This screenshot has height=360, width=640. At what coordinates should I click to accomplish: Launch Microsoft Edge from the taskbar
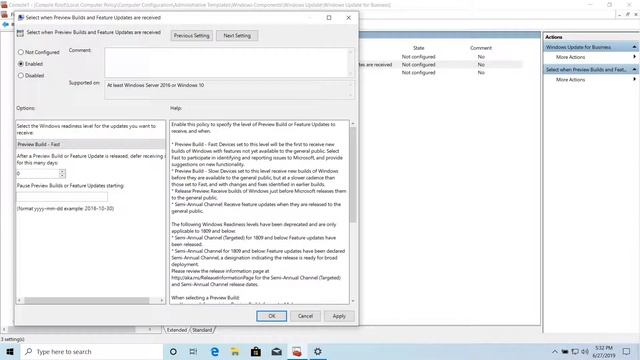[x=214, y=351]
